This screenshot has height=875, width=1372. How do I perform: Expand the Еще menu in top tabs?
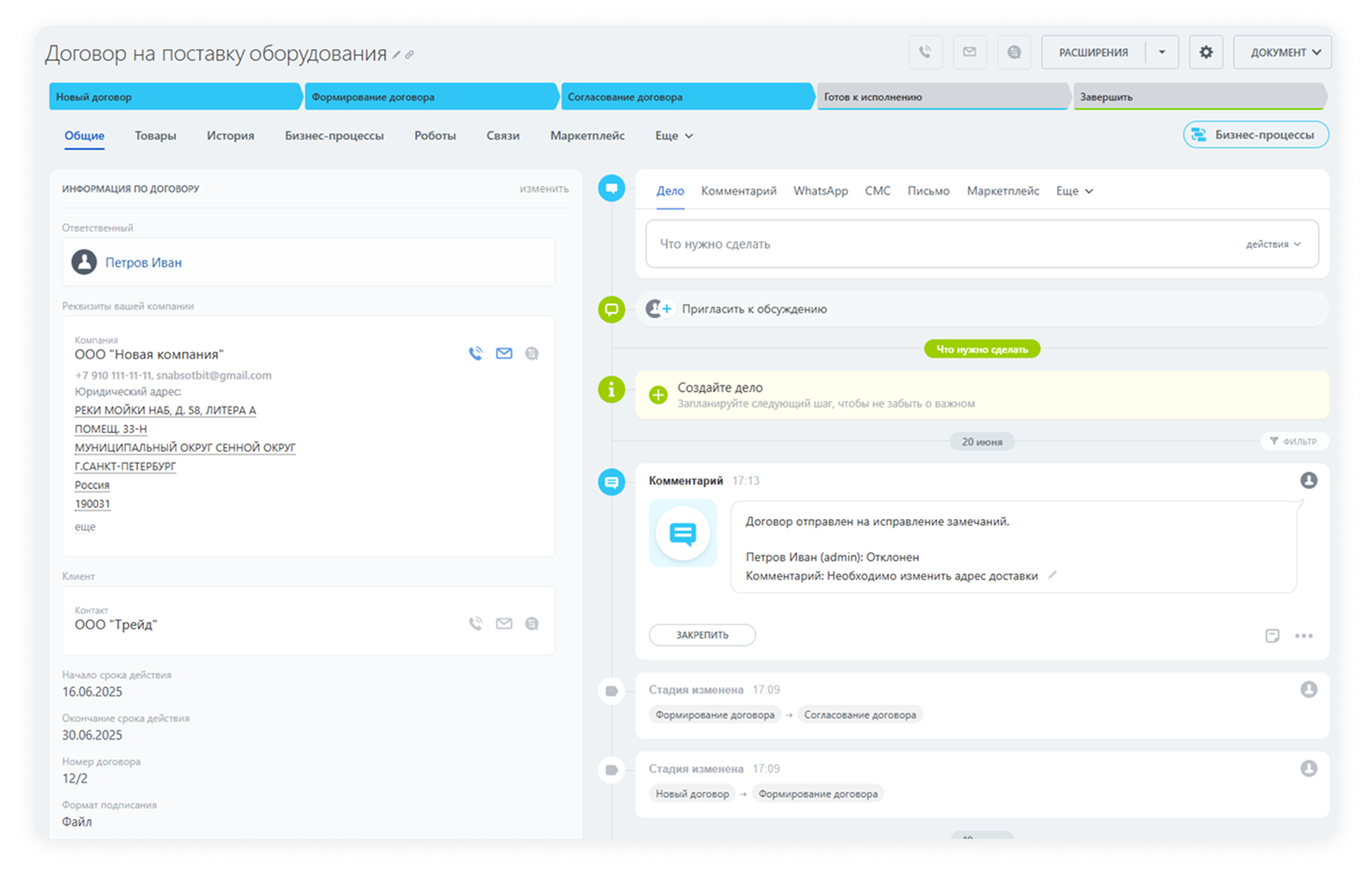674,136
